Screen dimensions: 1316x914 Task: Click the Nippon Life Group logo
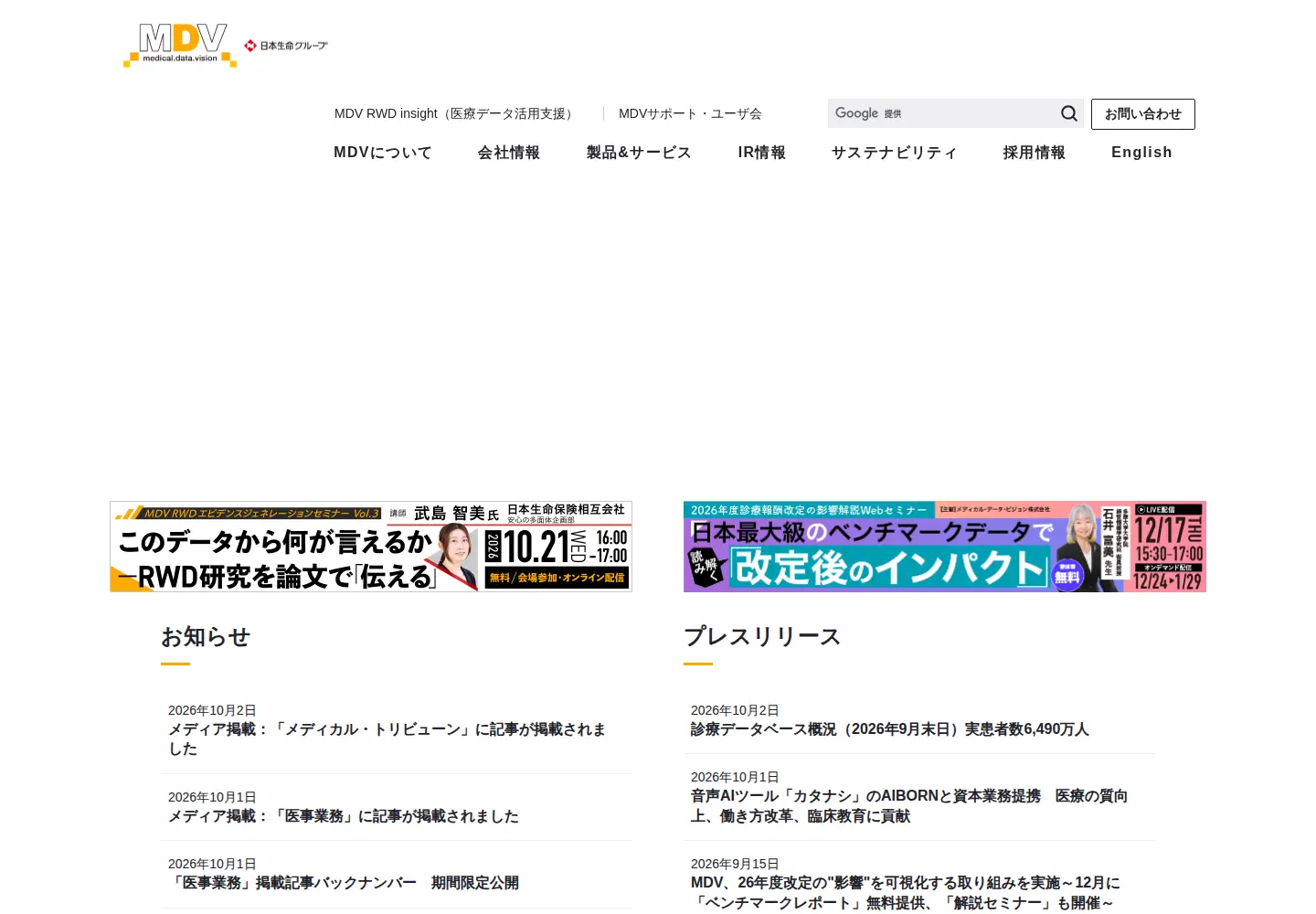[286, 46]
